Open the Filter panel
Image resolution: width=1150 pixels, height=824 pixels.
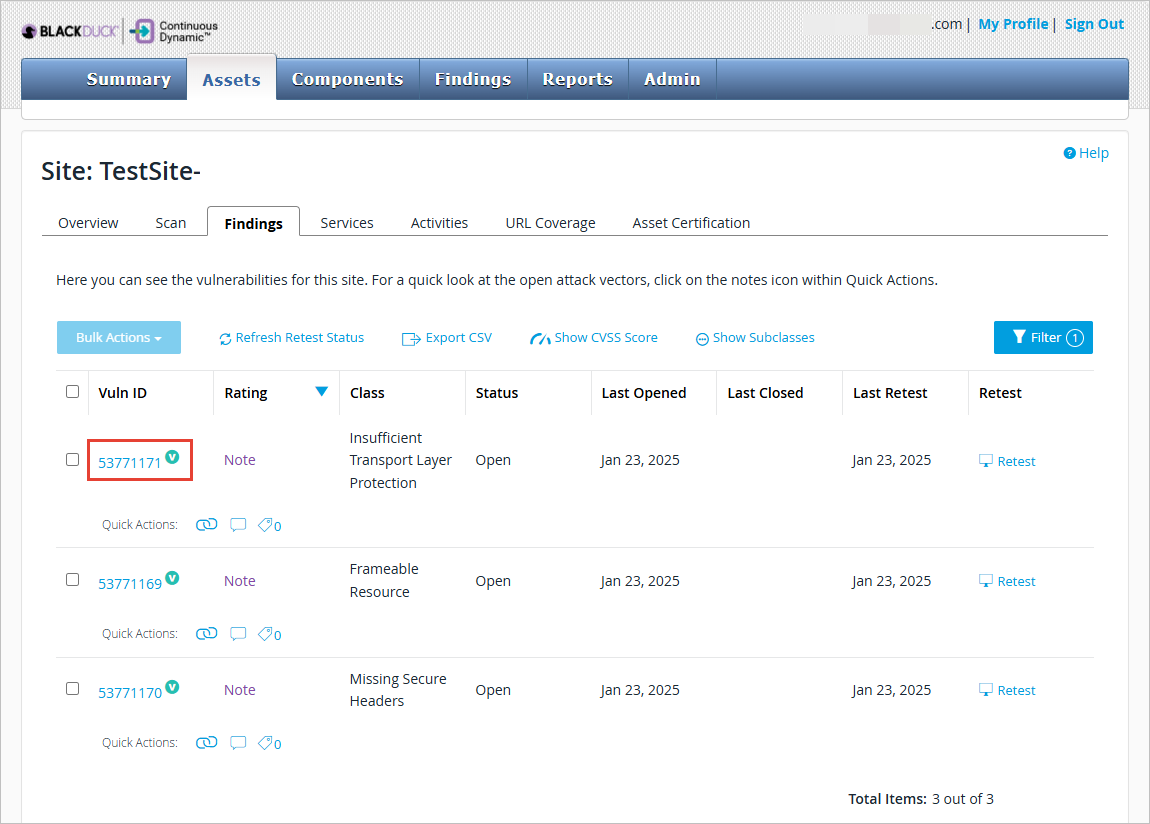pyautogui.click(x=1043, y=337)
